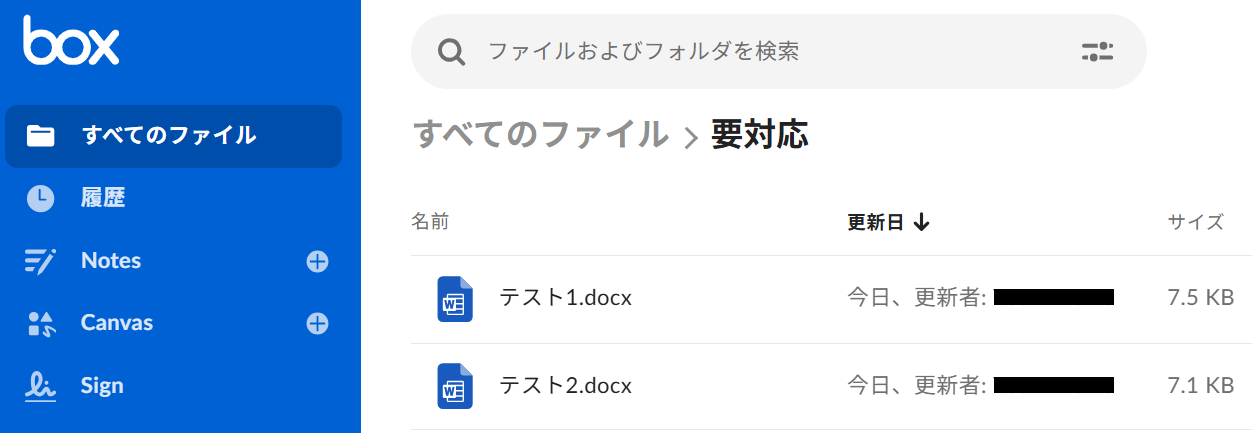1252x433 pixels.
Task: Click the all files folder icon
Action: click(x=40, y=136)
